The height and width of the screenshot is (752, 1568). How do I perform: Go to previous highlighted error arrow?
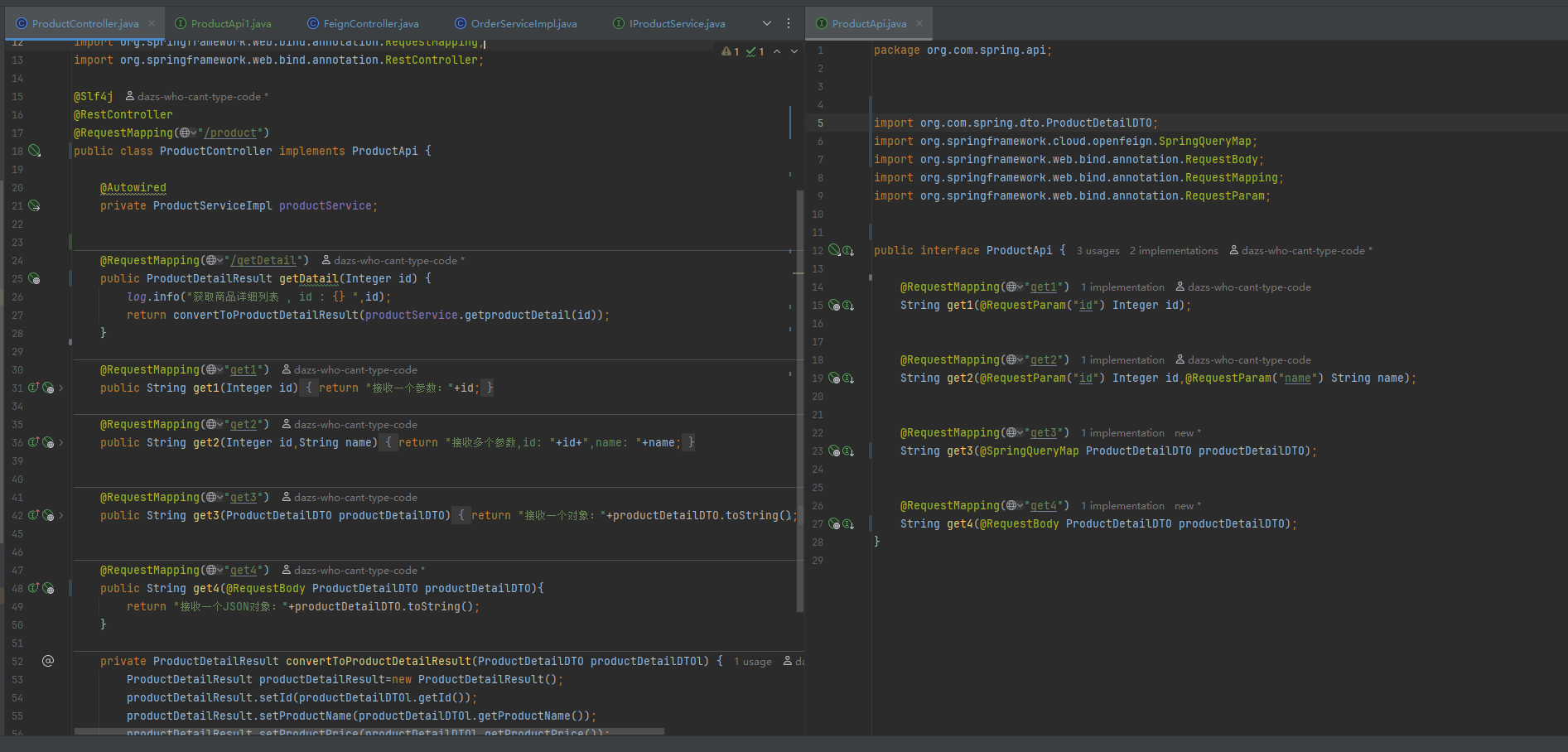coord(777,51)
